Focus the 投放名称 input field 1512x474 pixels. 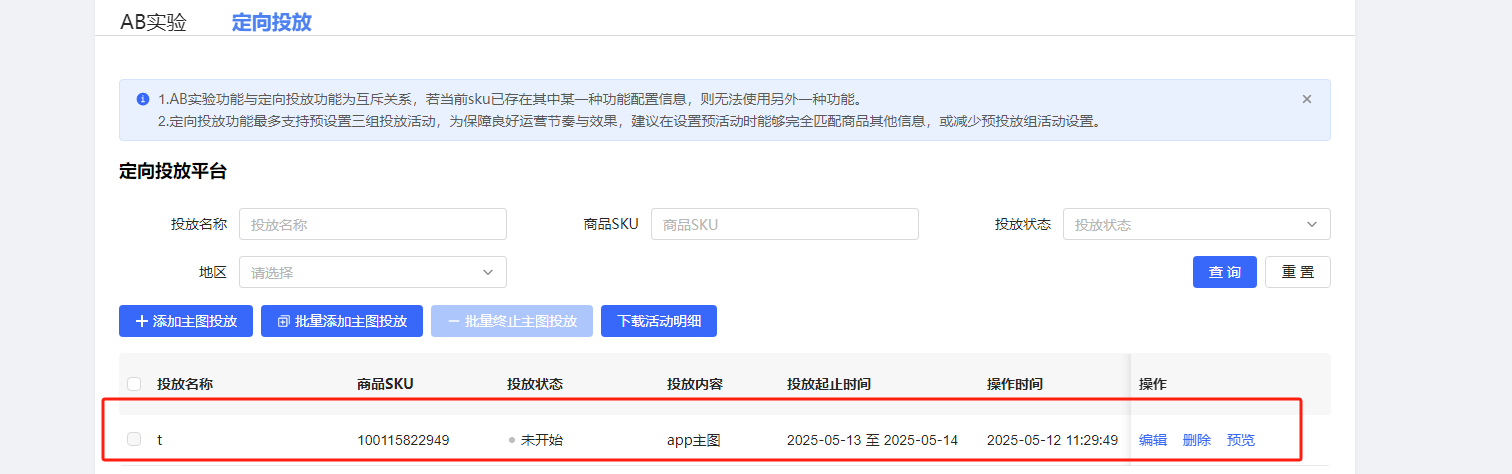(372, 224)
